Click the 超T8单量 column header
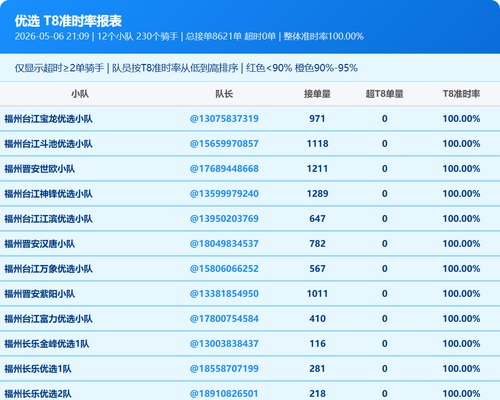This screenshot has width=500, height=400. 384,94
